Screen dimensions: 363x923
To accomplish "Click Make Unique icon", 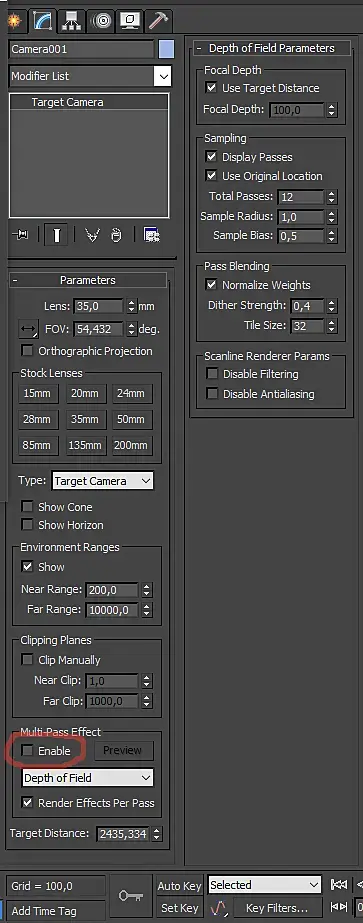I will (x=92, y=235).
